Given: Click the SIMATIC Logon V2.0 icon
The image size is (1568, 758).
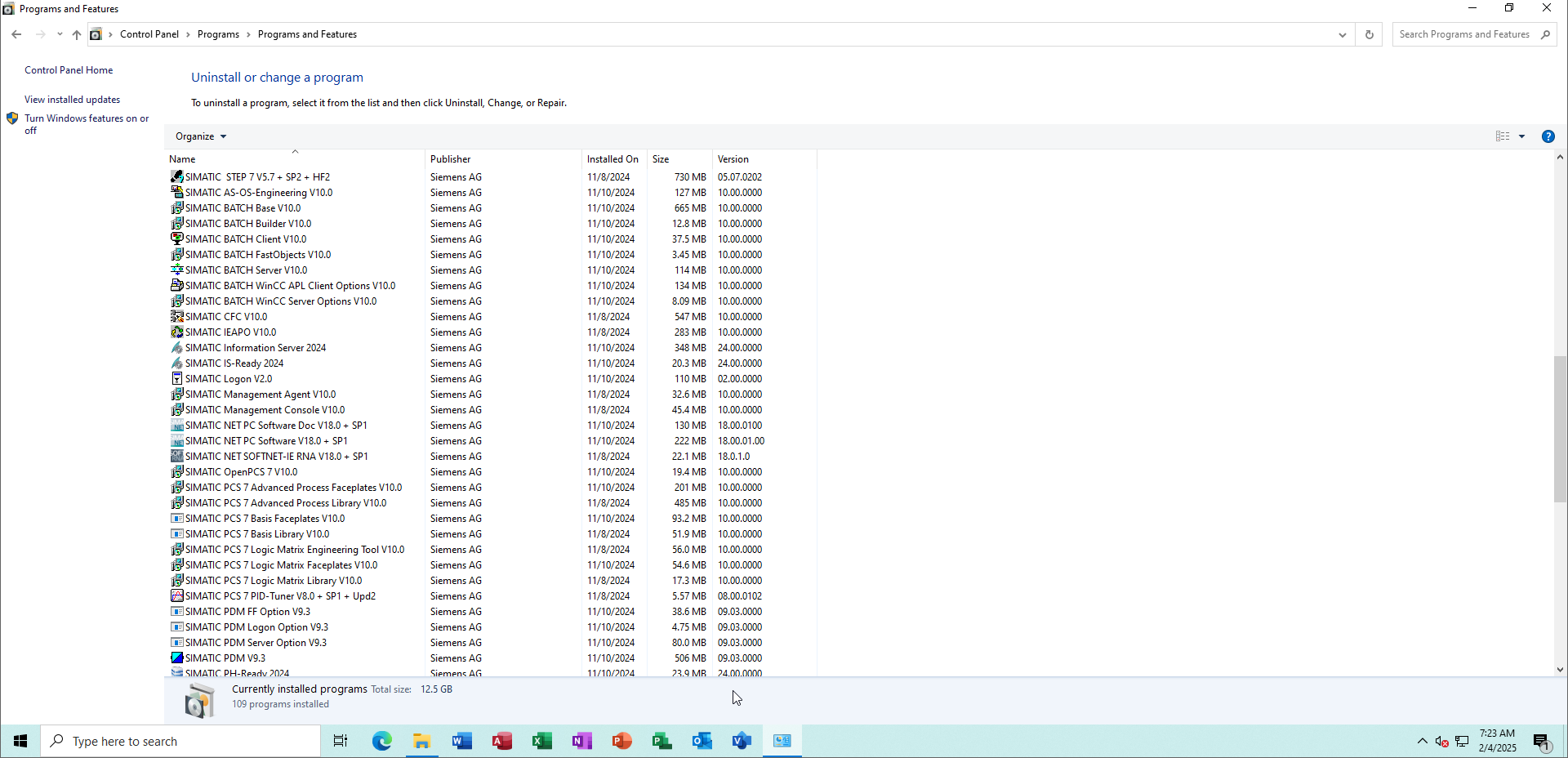Looking at the screenshot, I should [x=177, y=378].
